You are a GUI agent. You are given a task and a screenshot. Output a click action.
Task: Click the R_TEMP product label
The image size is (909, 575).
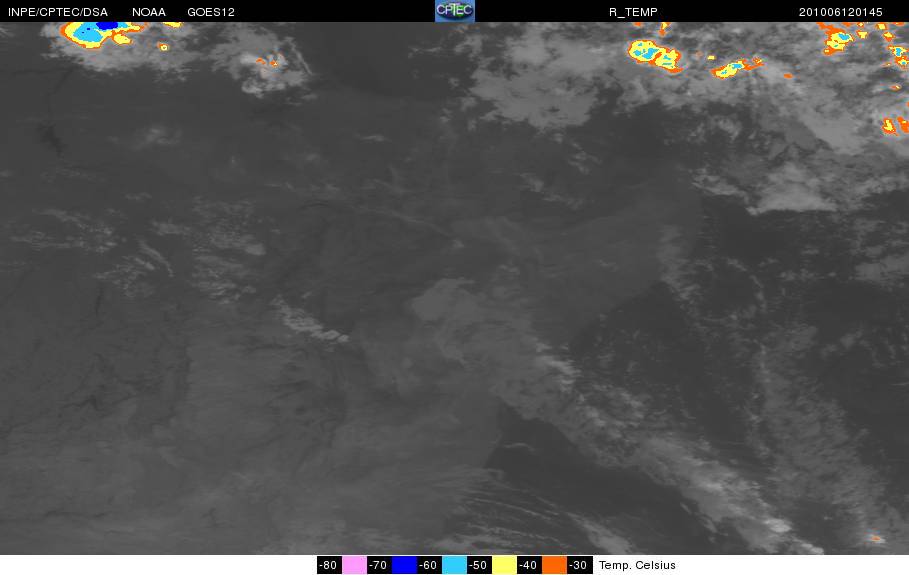pyautogui.click(x=633, y=12)
